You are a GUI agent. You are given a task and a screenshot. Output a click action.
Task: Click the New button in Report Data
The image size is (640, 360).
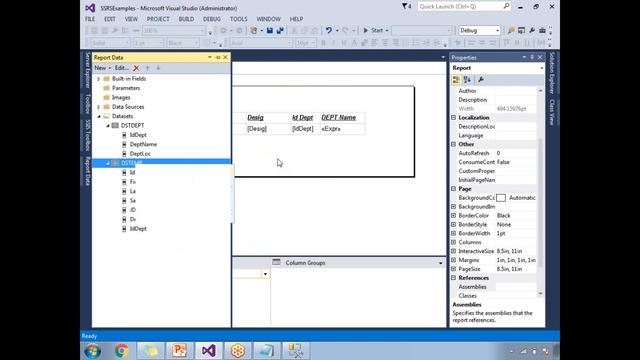102,68
